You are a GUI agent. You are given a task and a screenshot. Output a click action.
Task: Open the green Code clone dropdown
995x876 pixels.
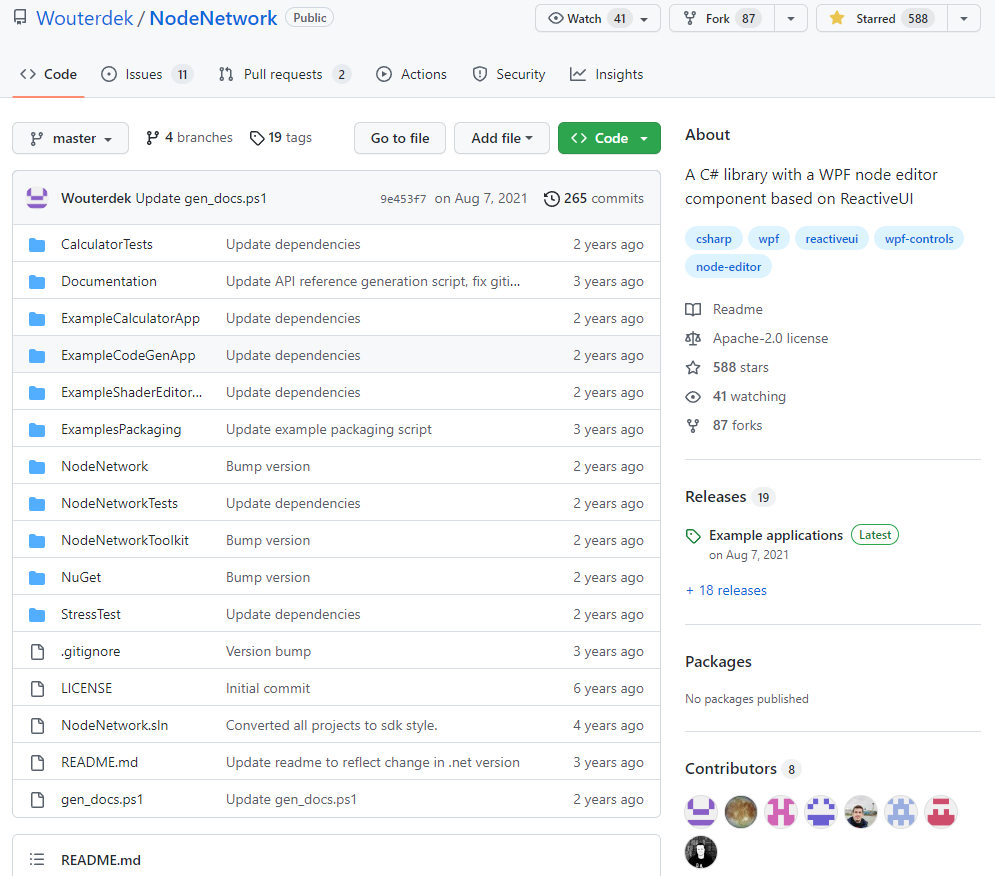(609, 138)
